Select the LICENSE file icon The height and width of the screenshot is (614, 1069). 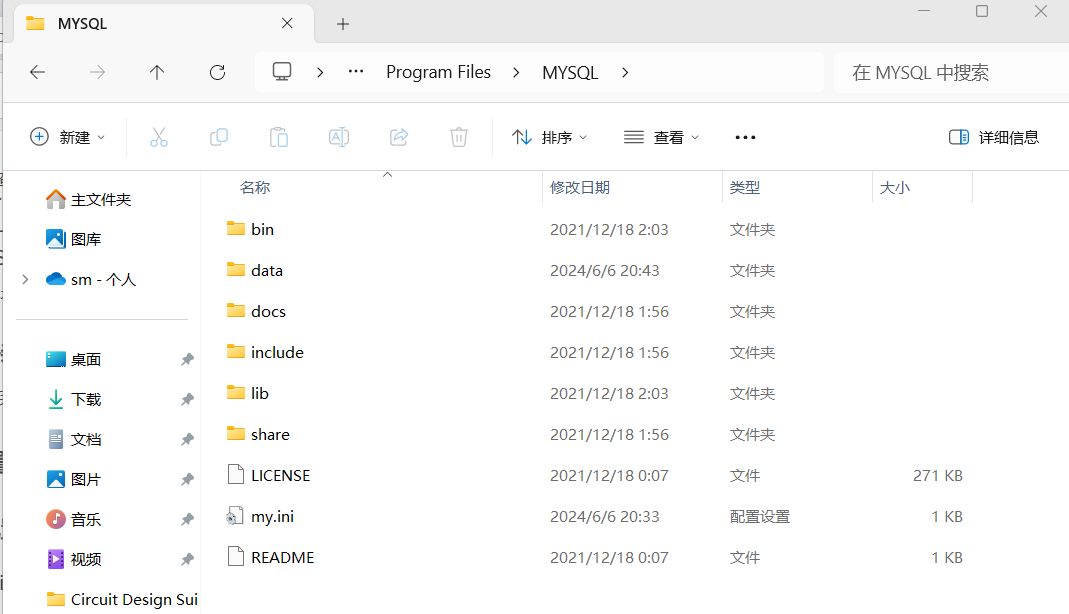tap(236, 474)
